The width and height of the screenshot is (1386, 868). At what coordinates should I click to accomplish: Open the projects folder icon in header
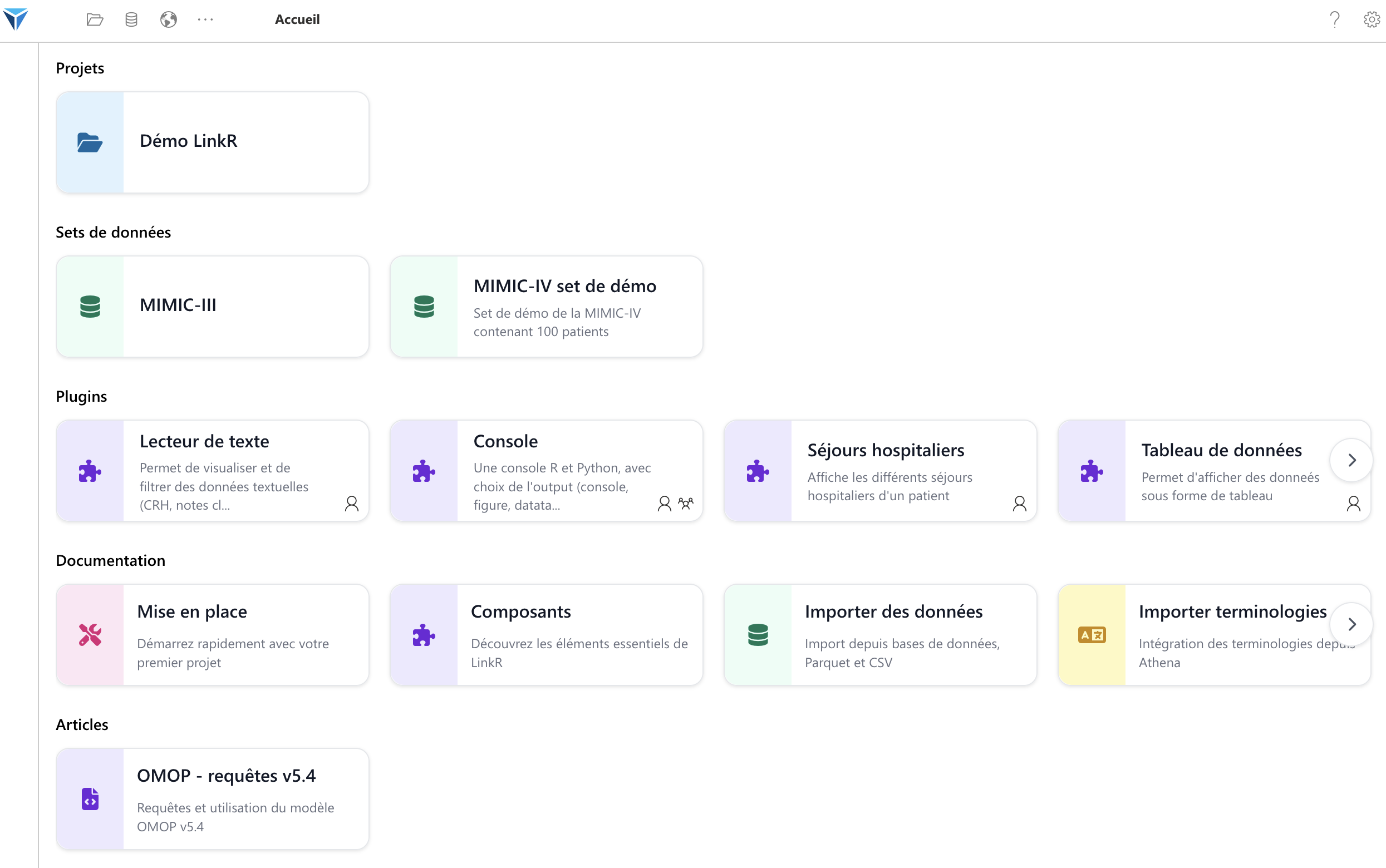click(x=95, y=19)
